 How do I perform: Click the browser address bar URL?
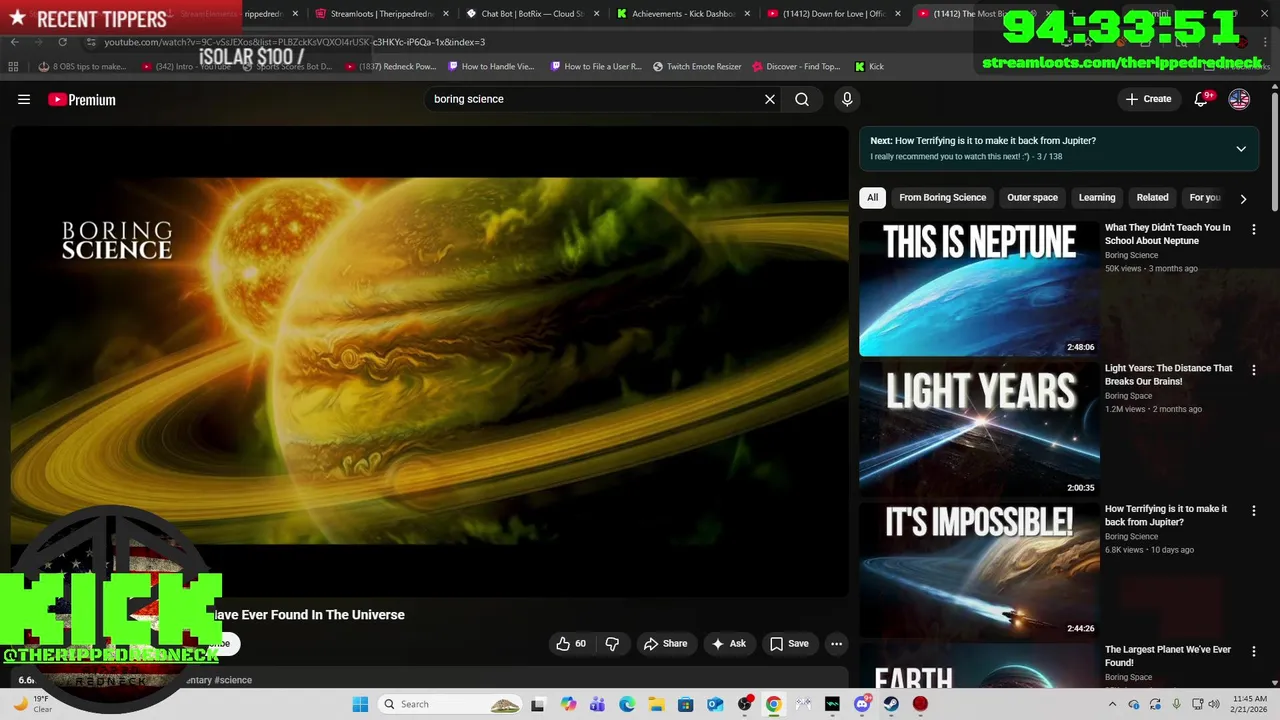point(295,42)
